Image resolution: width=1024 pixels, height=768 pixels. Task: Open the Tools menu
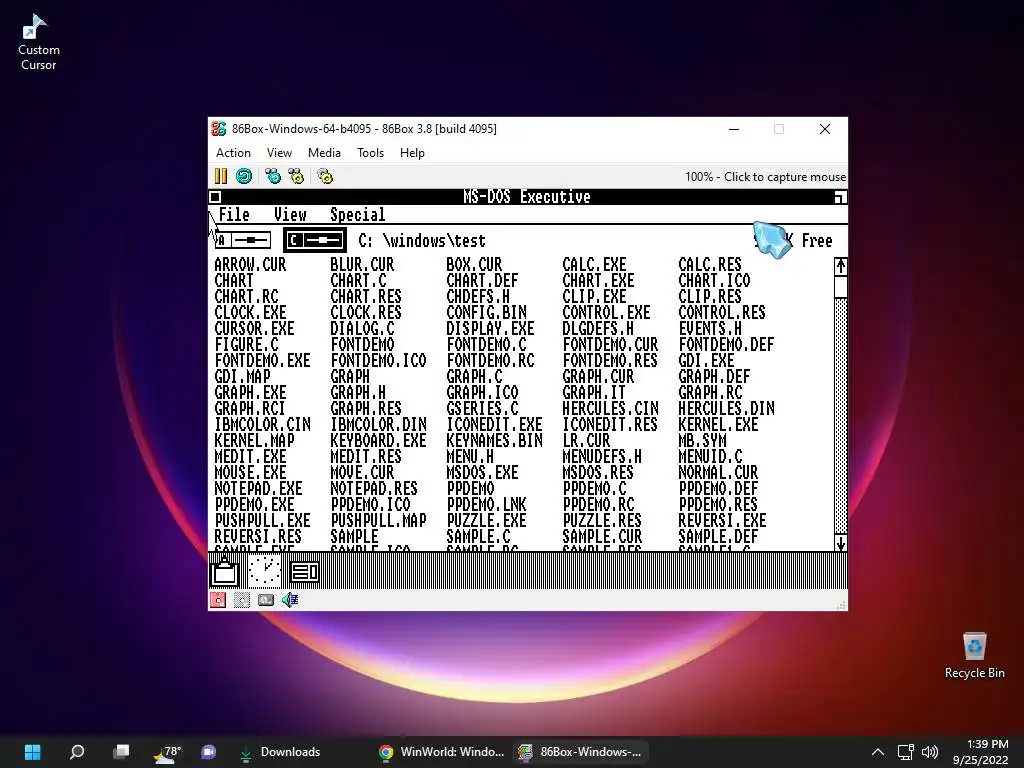[370, 153]
